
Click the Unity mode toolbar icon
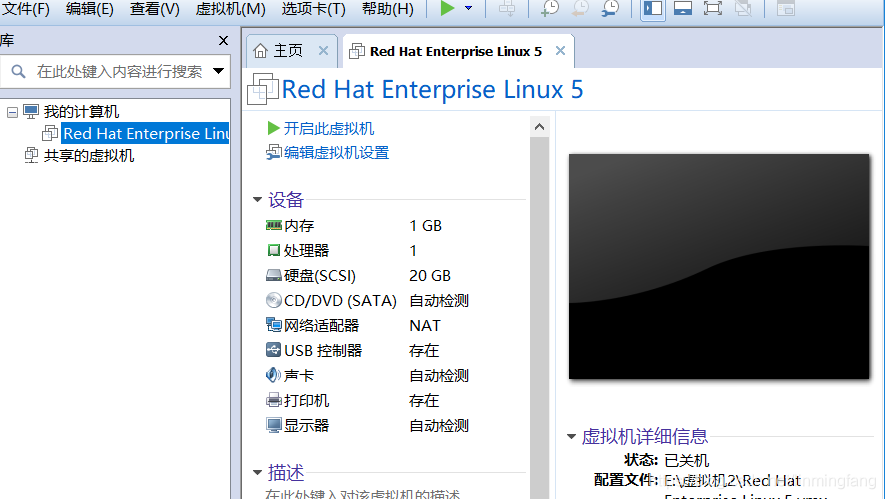click(x=743, y=8)
